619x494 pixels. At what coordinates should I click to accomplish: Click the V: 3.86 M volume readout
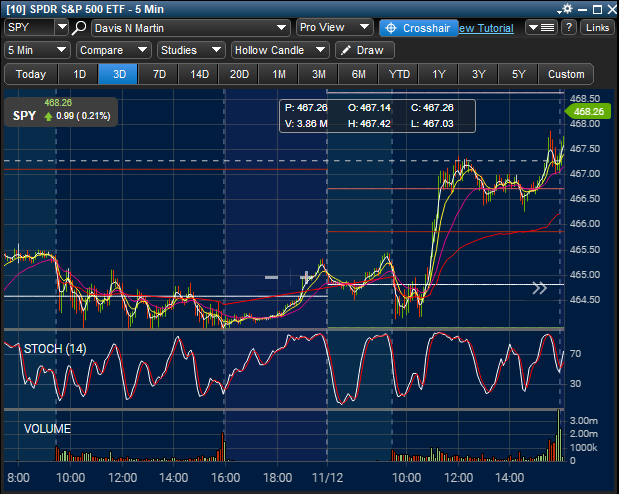coord(306,124)
